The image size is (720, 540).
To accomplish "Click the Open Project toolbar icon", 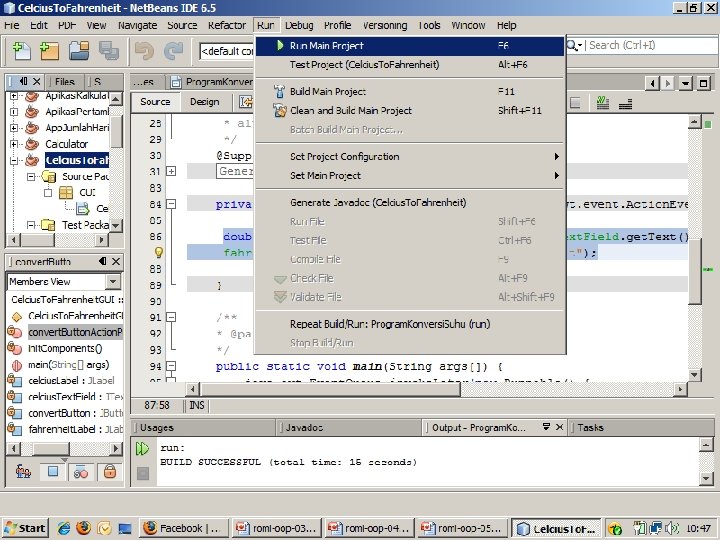I will (79, 51).
